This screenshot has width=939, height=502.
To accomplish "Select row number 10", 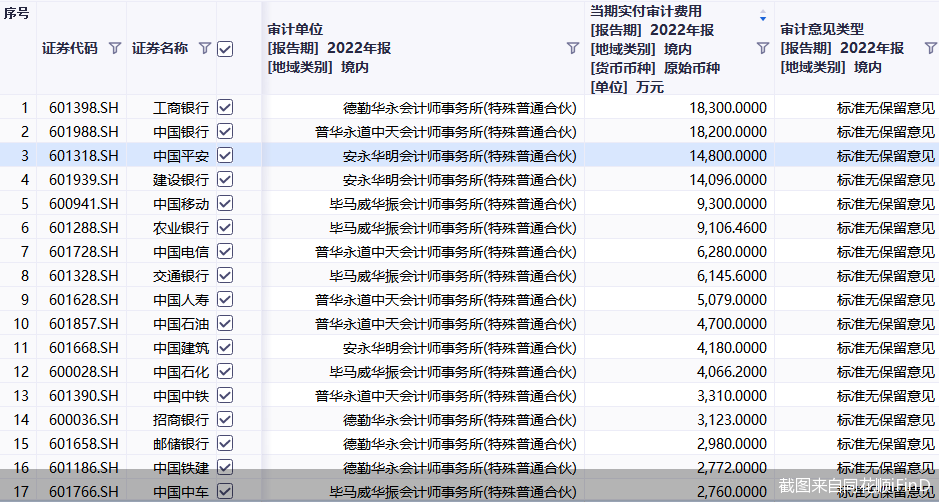I will tap(20, 323).
